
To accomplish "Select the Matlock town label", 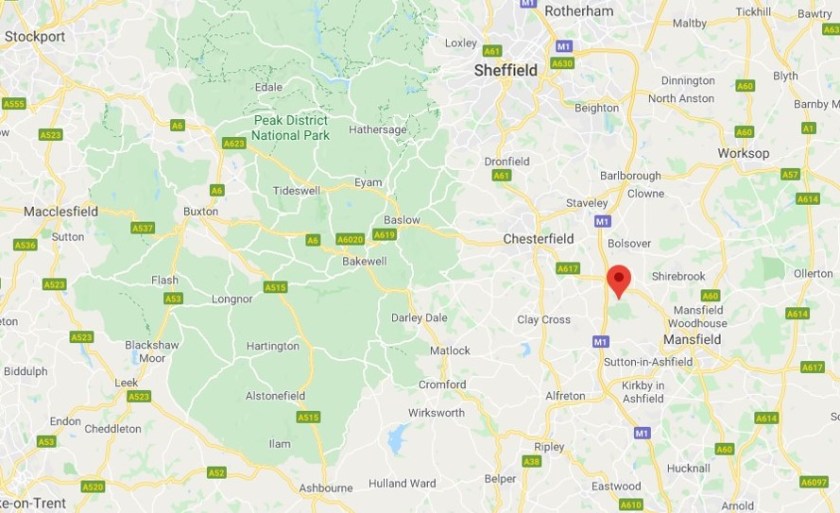I will pyautogui.click(x=450, y=350).
